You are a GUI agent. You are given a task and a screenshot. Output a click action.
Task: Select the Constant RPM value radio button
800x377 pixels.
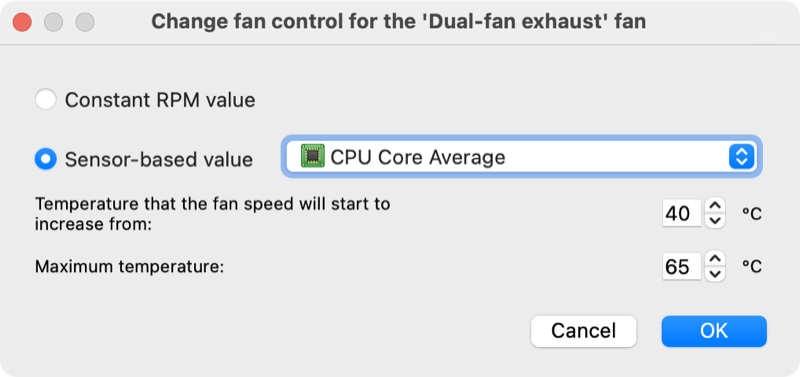45,100
